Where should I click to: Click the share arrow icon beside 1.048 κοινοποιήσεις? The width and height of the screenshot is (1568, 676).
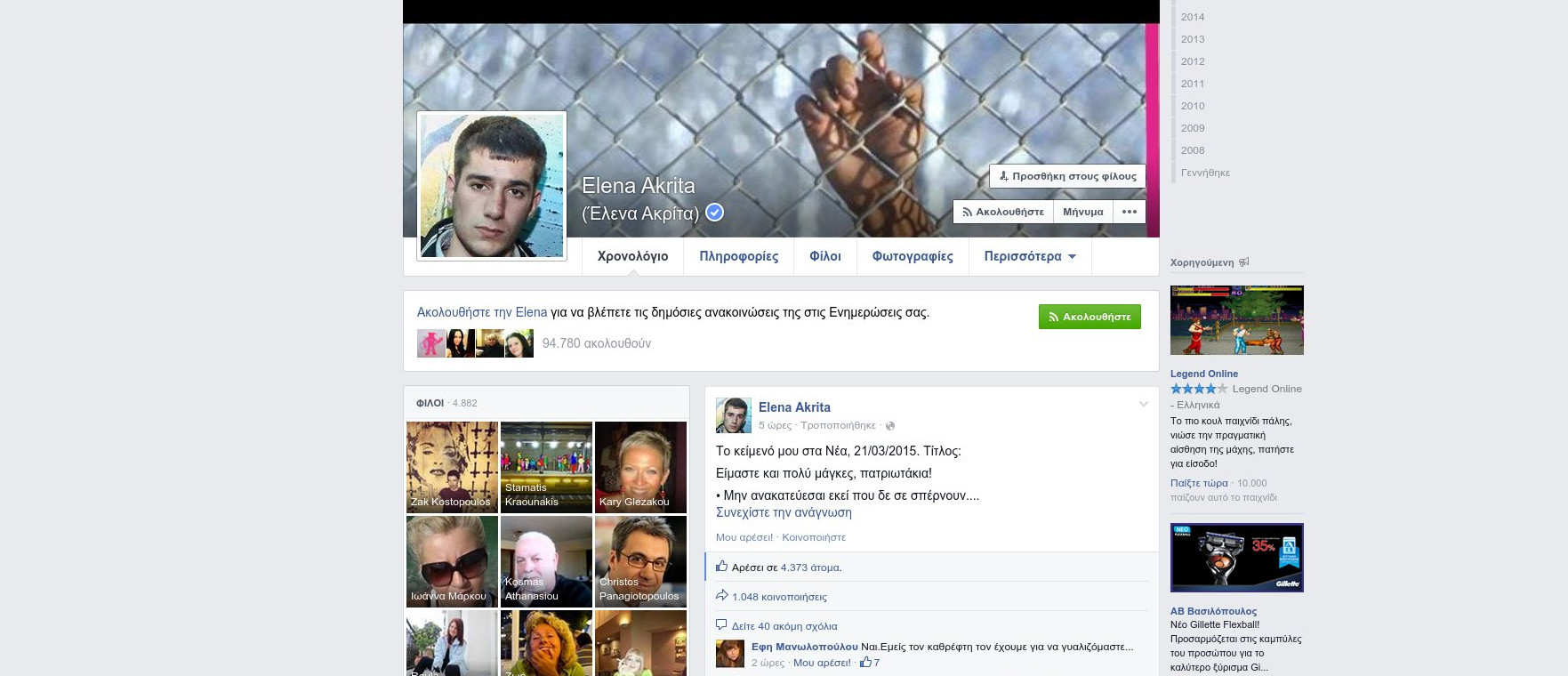click(x=722, y=595)
